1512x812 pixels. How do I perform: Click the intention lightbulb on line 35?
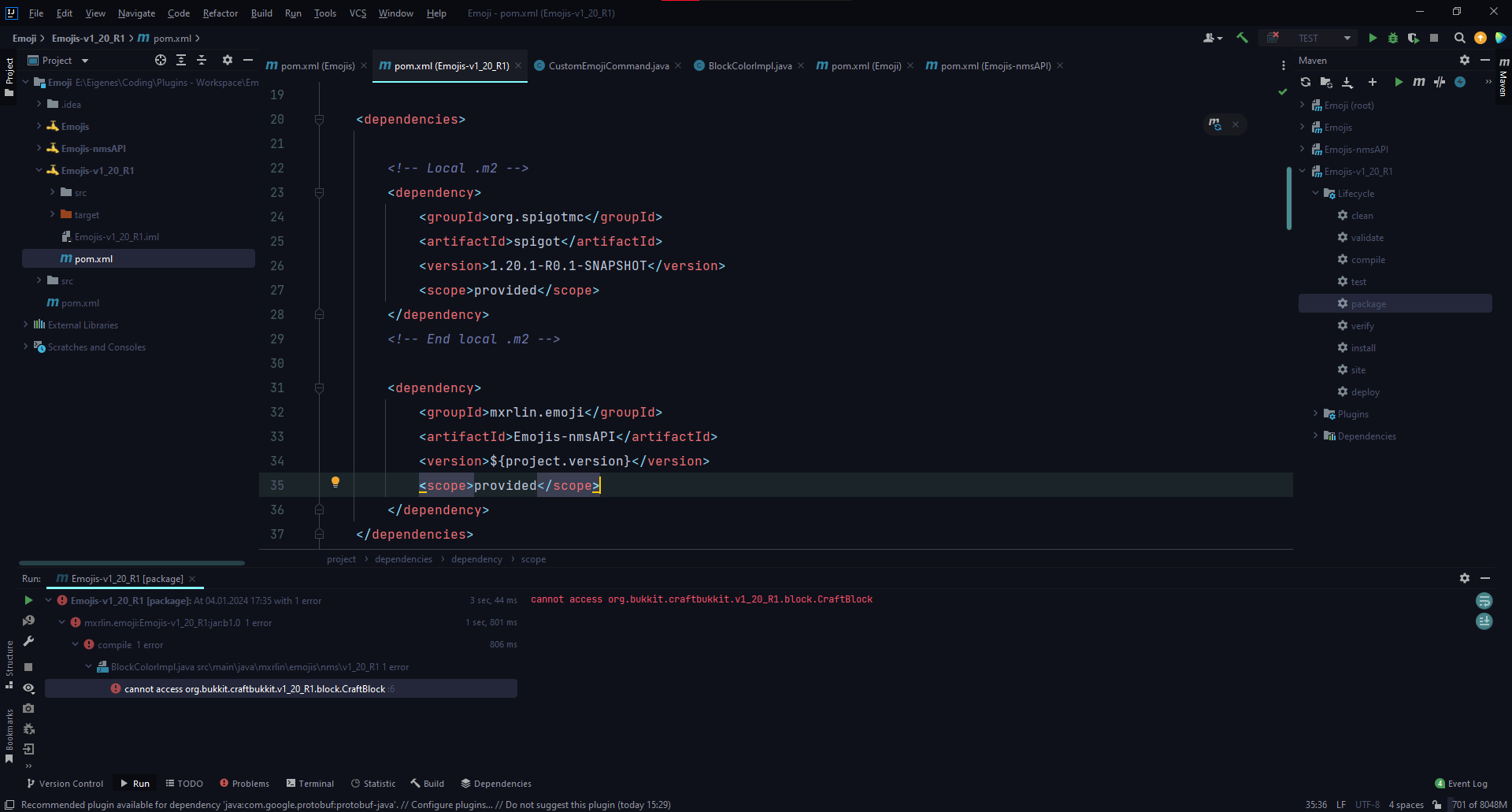335,482
